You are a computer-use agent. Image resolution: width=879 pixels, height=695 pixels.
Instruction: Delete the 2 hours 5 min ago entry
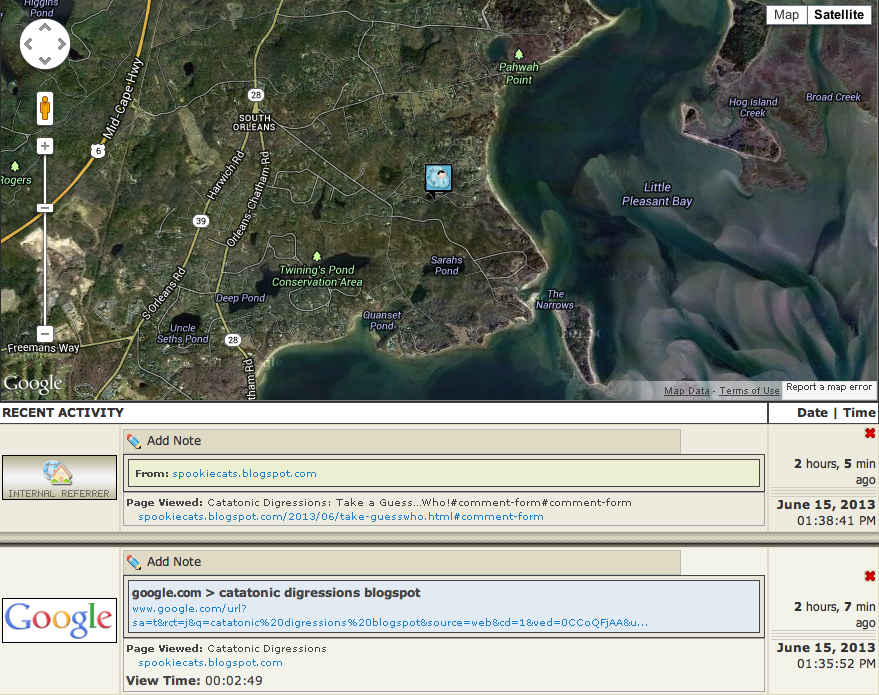point(870,433)
